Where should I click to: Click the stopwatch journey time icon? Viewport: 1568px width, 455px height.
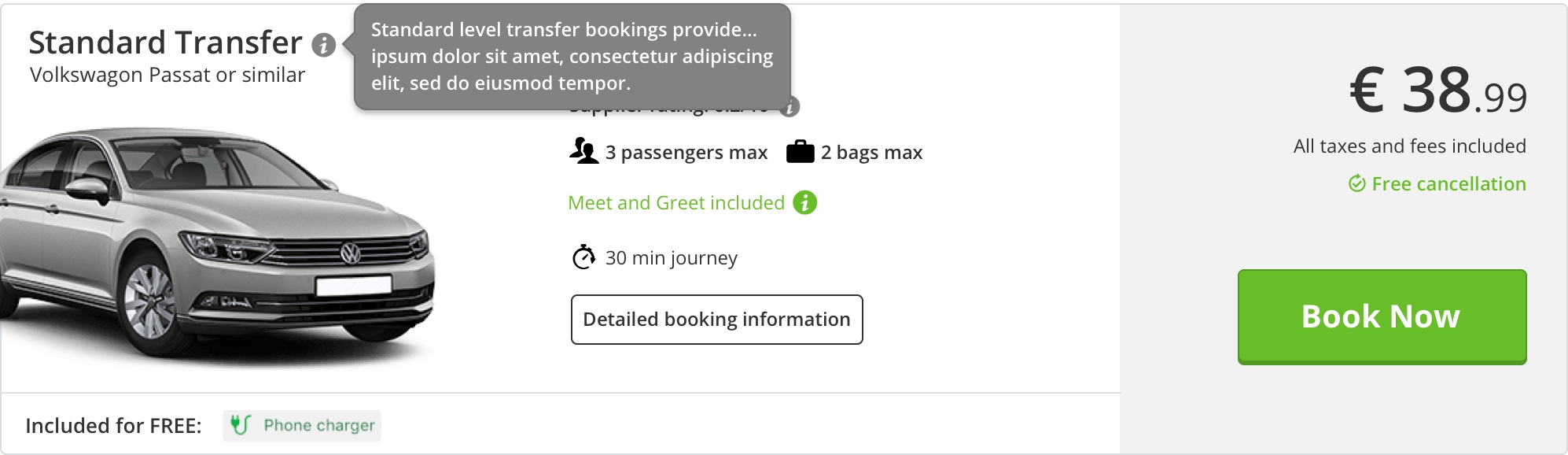583,257
